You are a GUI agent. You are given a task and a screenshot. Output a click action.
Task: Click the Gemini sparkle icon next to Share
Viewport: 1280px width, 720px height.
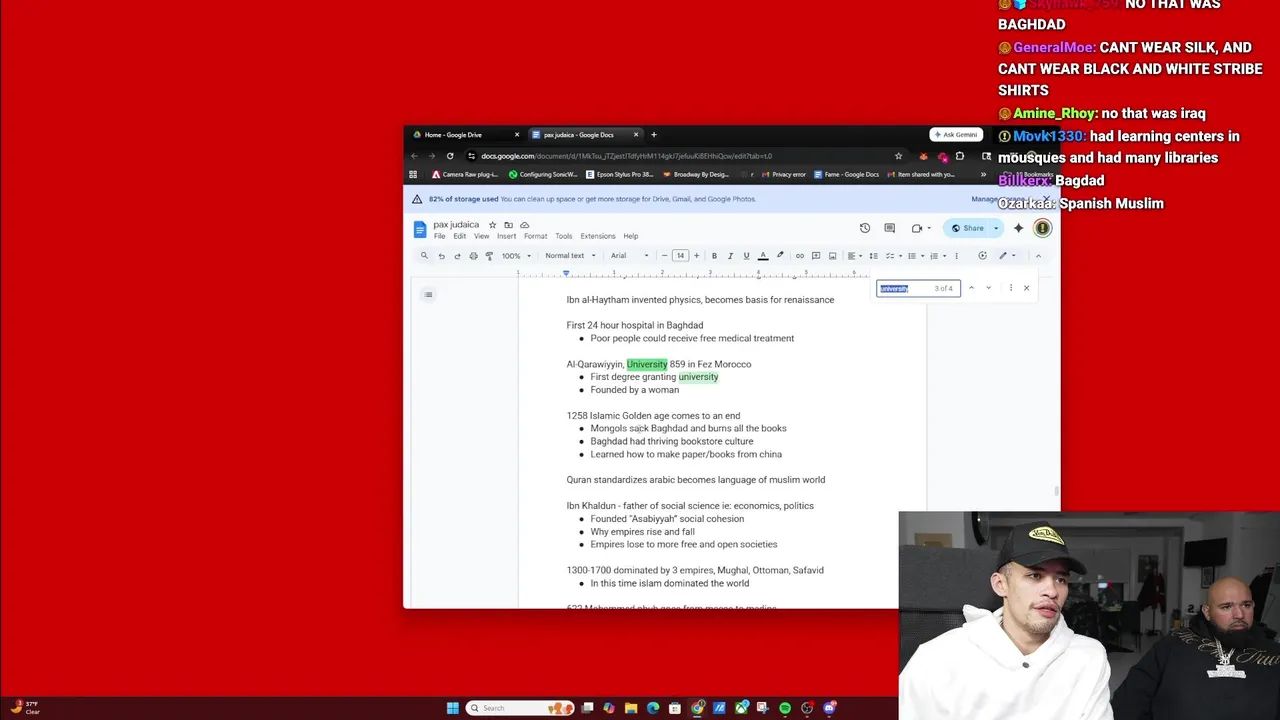[1018, 228]
